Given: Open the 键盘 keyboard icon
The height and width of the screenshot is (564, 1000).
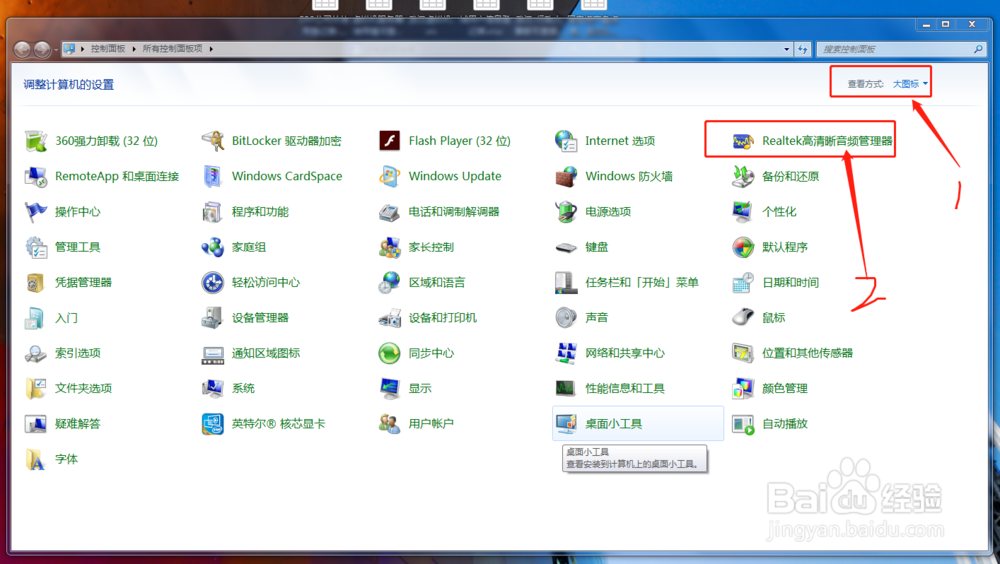Looking at the screenshot, I should pyautogui.click(x=566, y=247).
